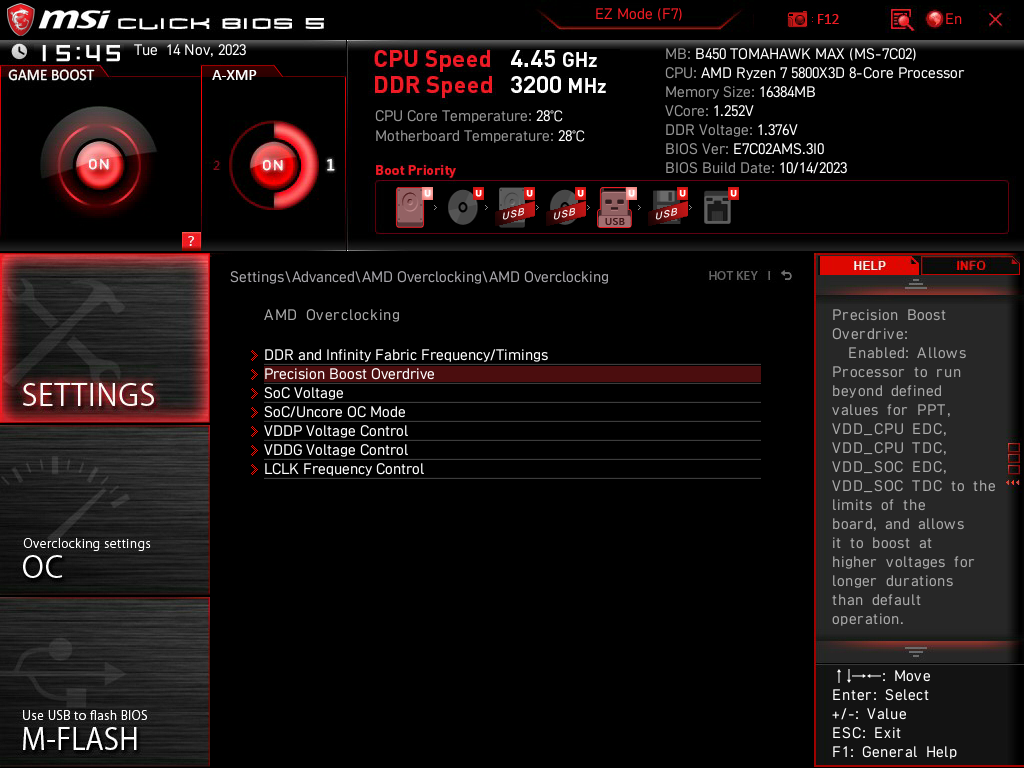1024x768 pixels.
Task: Select the CD/DVD boot device icon
Action: [463, 207]
